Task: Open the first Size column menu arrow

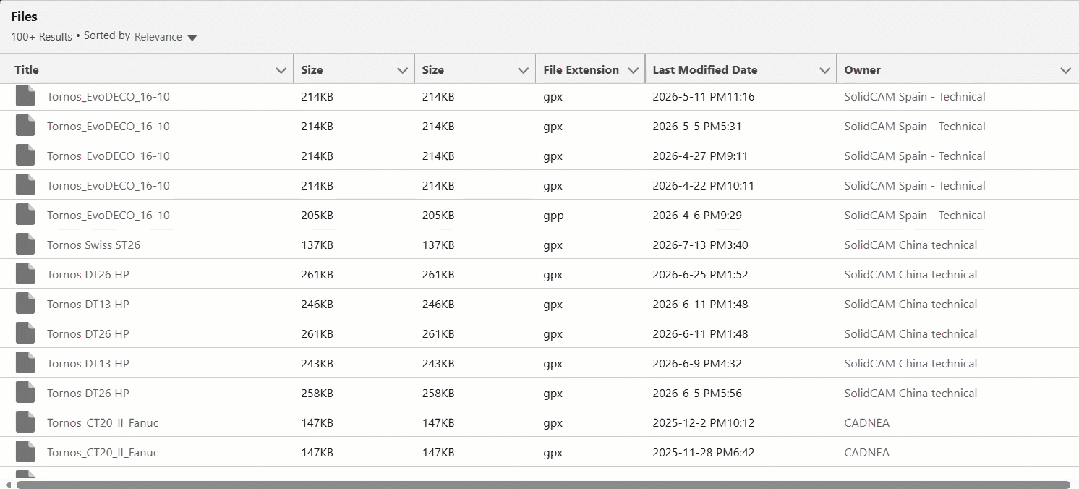Action: click(403, 70)
